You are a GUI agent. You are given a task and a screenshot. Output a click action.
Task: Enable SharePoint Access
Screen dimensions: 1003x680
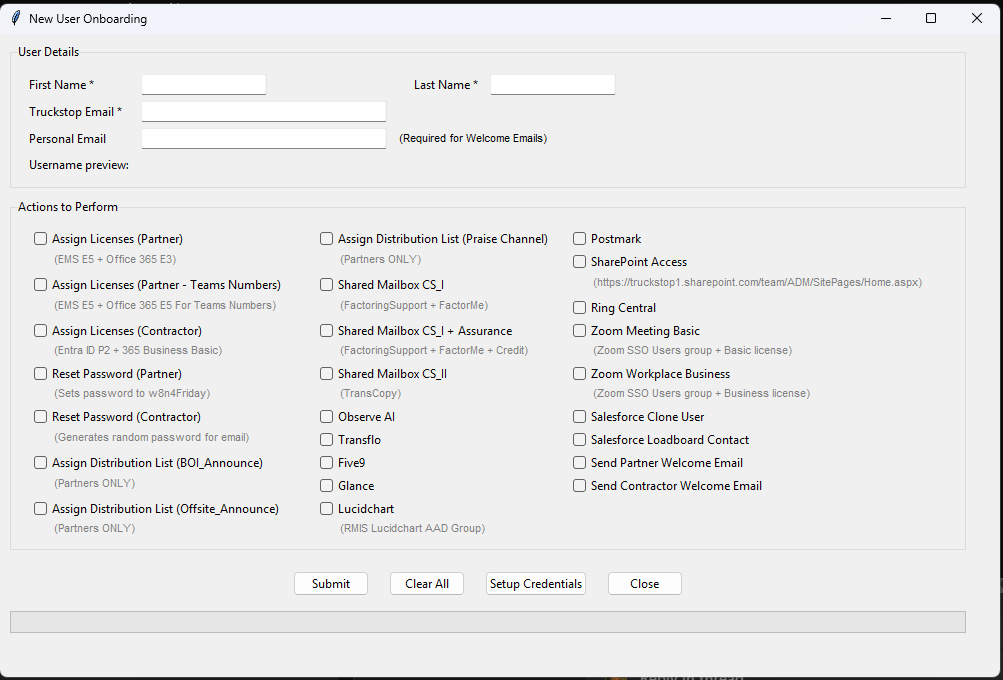(579, 261)
